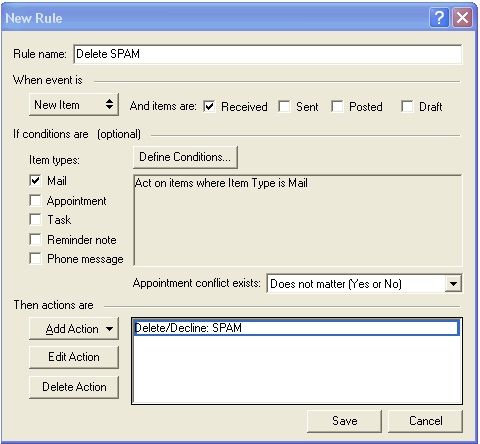480x444 pixels.
Task: Uncheck the Mail item type
Action: coord(35,181)
